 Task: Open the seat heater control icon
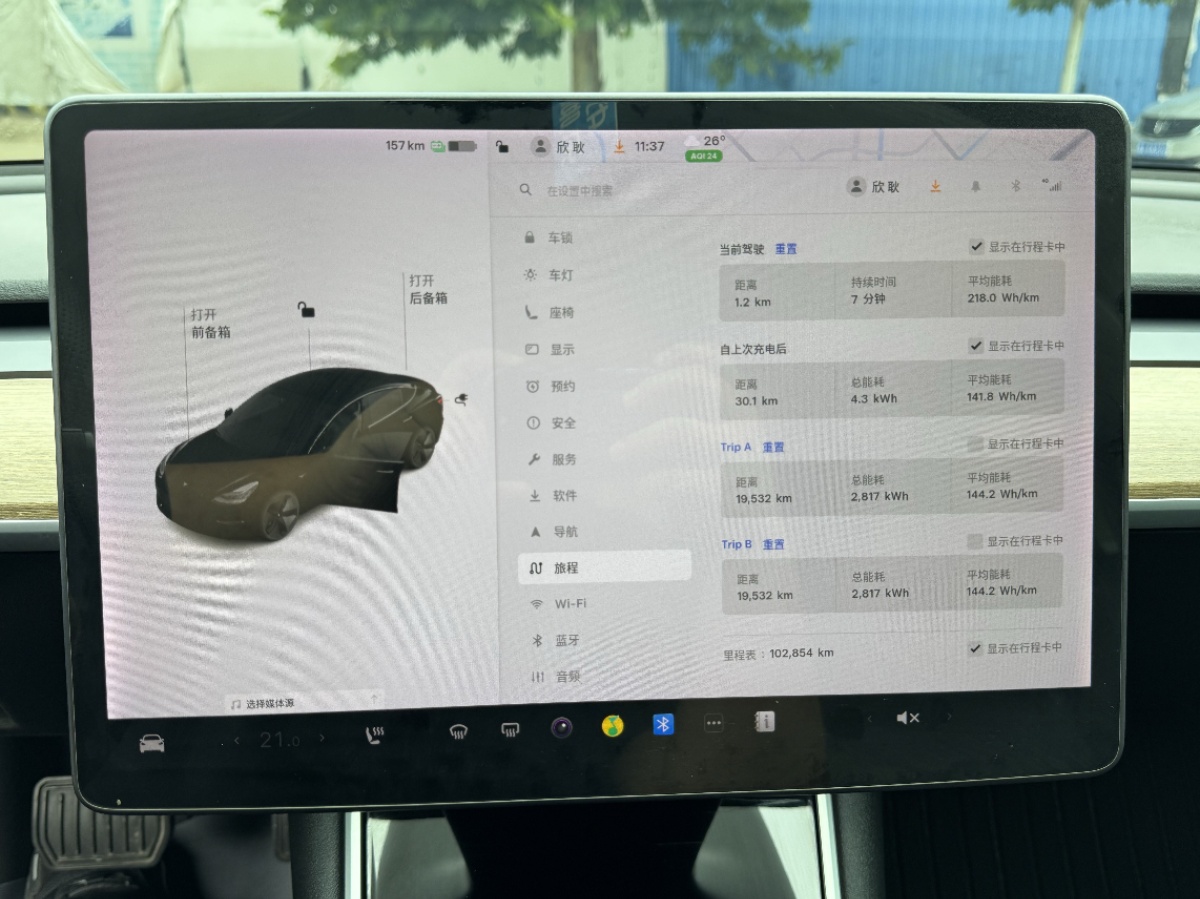coord(375,736)
